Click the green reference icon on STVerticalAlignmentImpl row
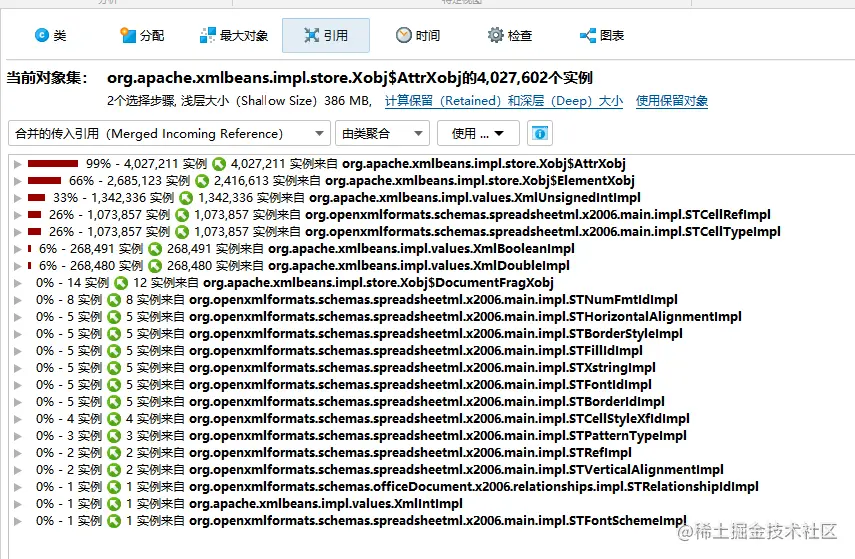 114,470
